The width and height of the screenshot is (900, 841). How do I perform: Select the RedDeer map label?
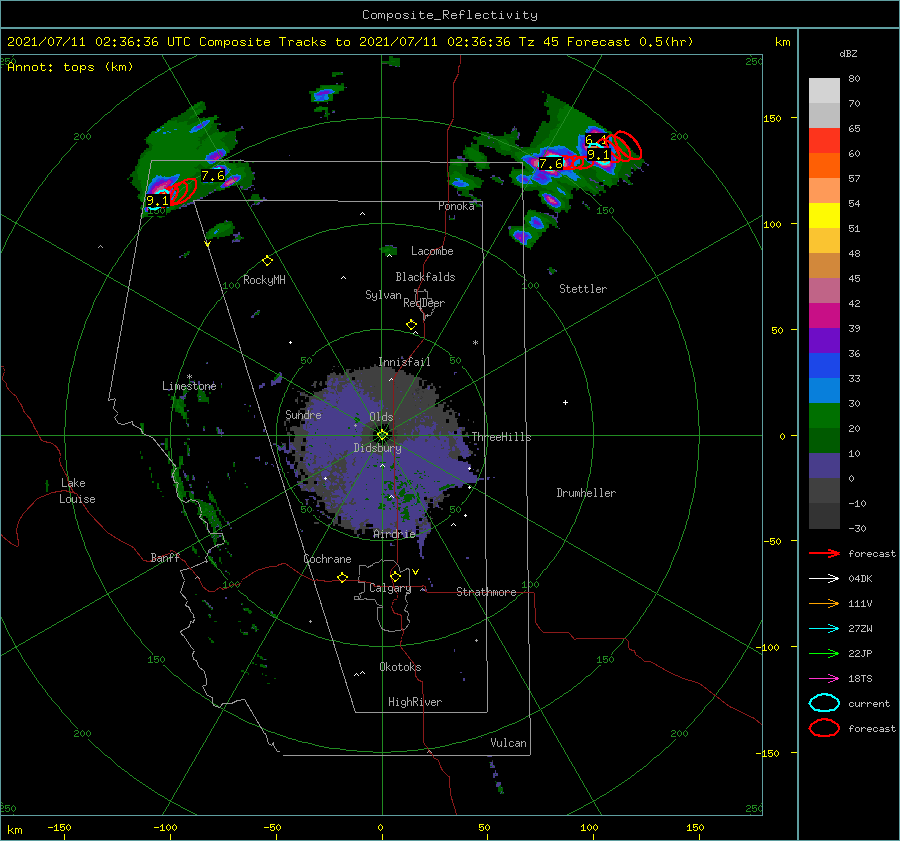click(424, 303)
